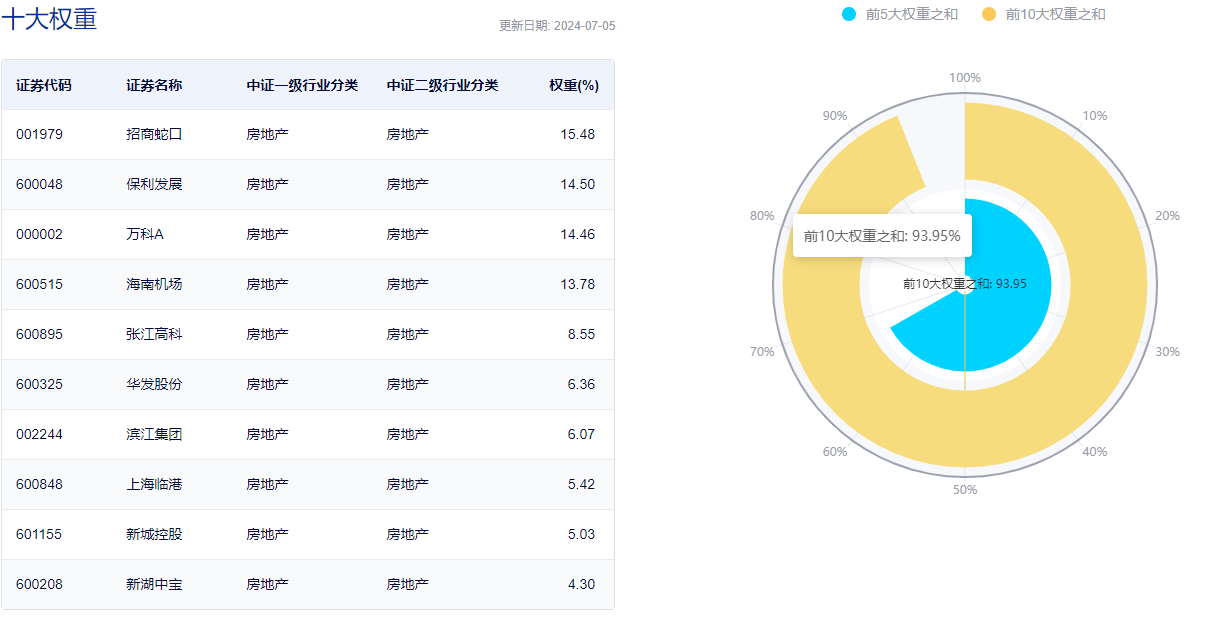Click the 中证一级行业分类 column header
Viewport: 1213px width, 617px height.
(303, 85)
